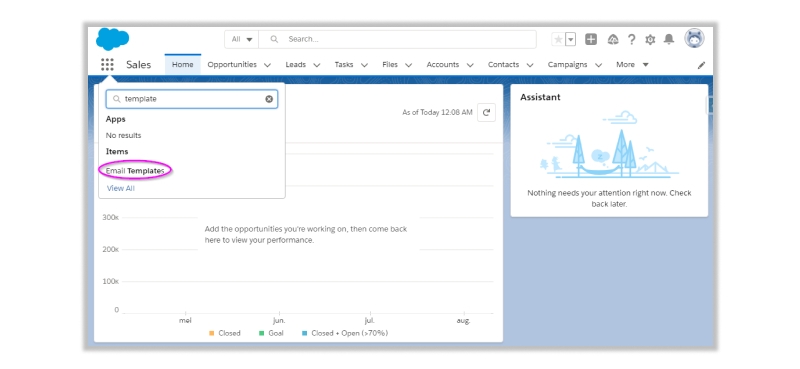
Task: Refresh the quarterly performance chart
Action: pos(486,112)
